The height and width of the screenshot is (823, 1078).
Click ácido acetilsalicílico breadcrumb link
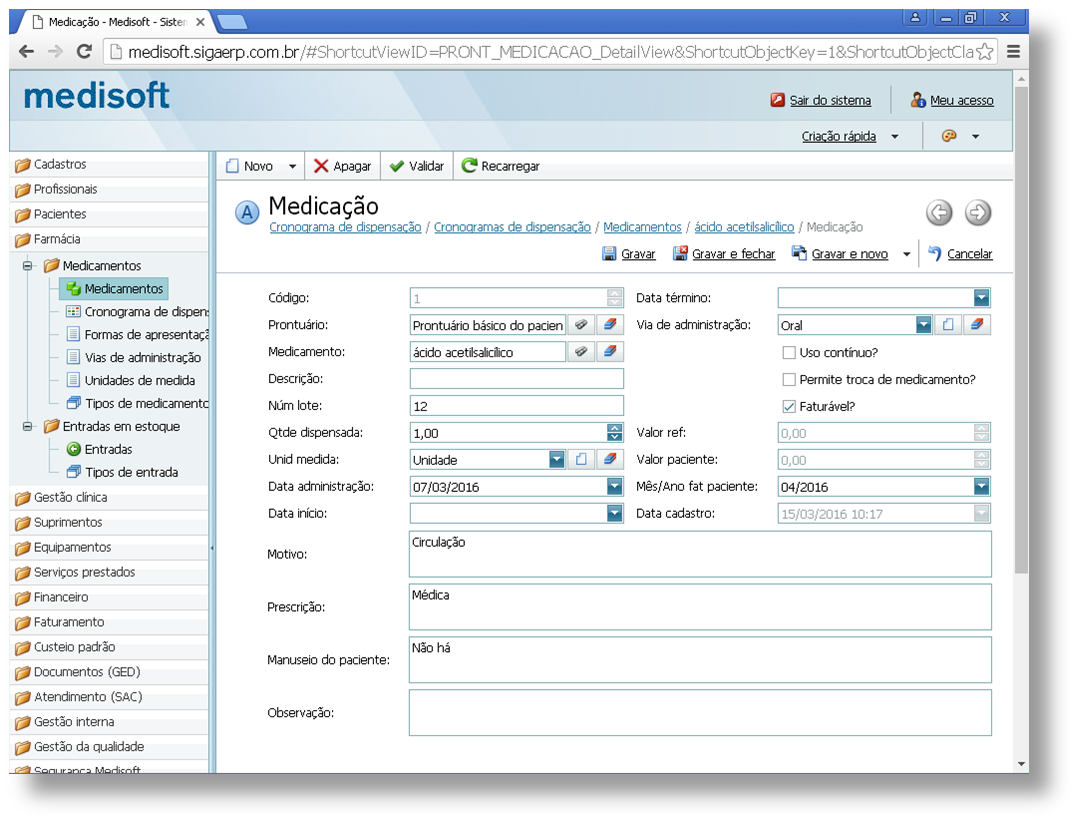tap(744, 227)
